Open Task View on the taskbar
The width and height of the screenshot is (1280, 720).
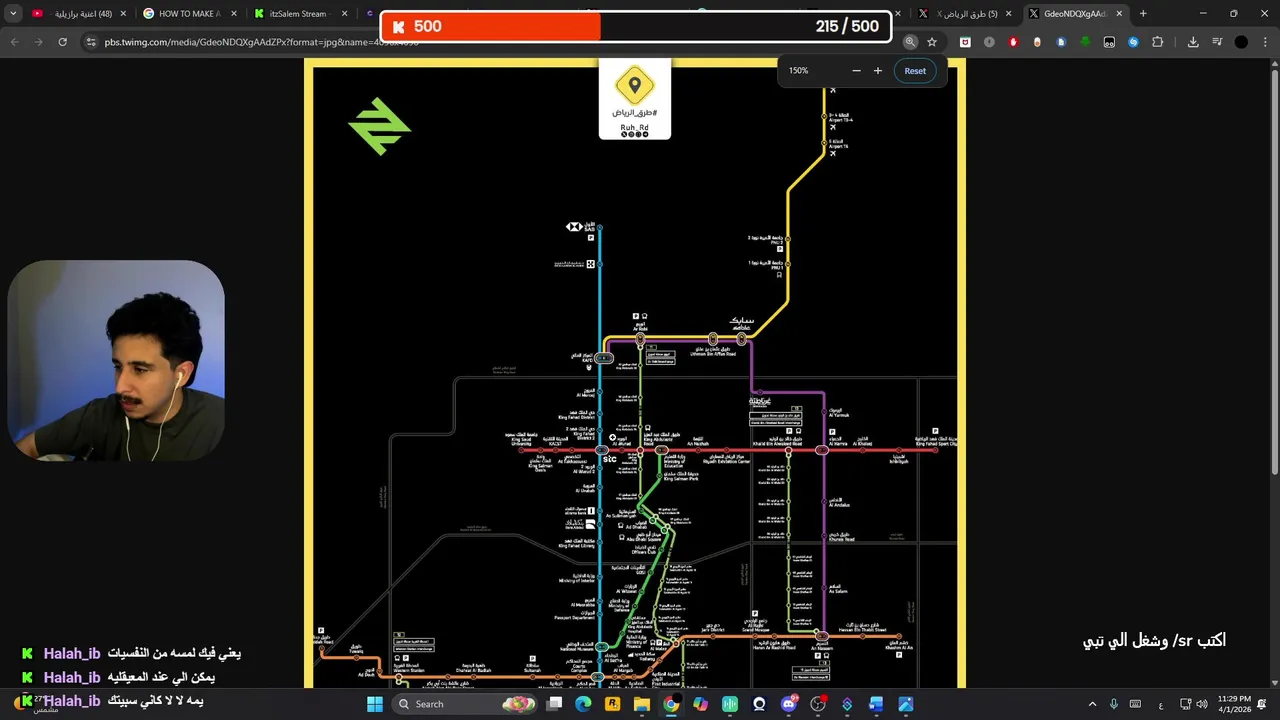(x=555, y=704)
